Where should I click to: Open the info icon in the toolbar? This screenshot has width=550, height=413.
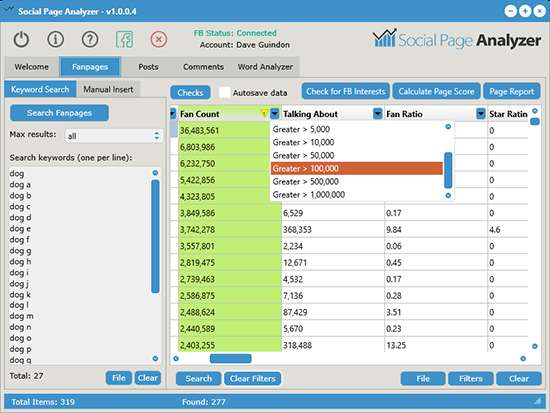coord(55,39)
